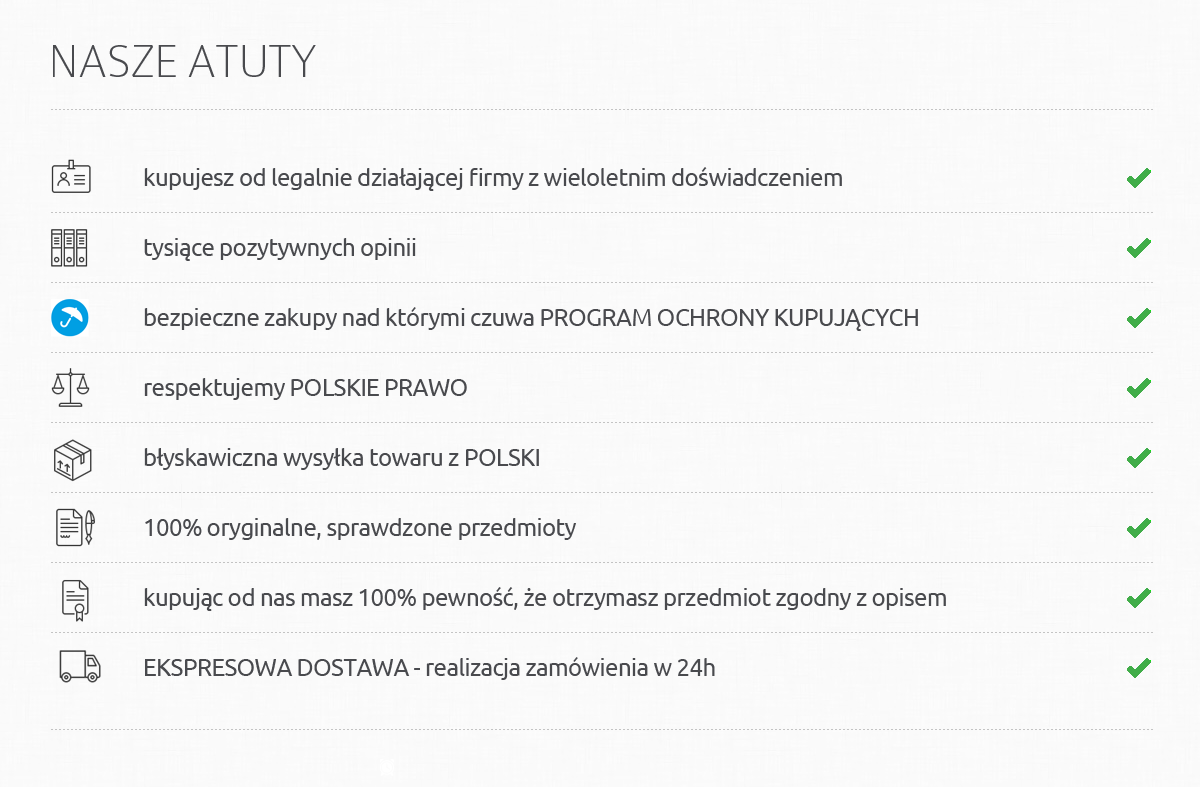
Task: Click the ID badge icon
Action: pos(71,177)
